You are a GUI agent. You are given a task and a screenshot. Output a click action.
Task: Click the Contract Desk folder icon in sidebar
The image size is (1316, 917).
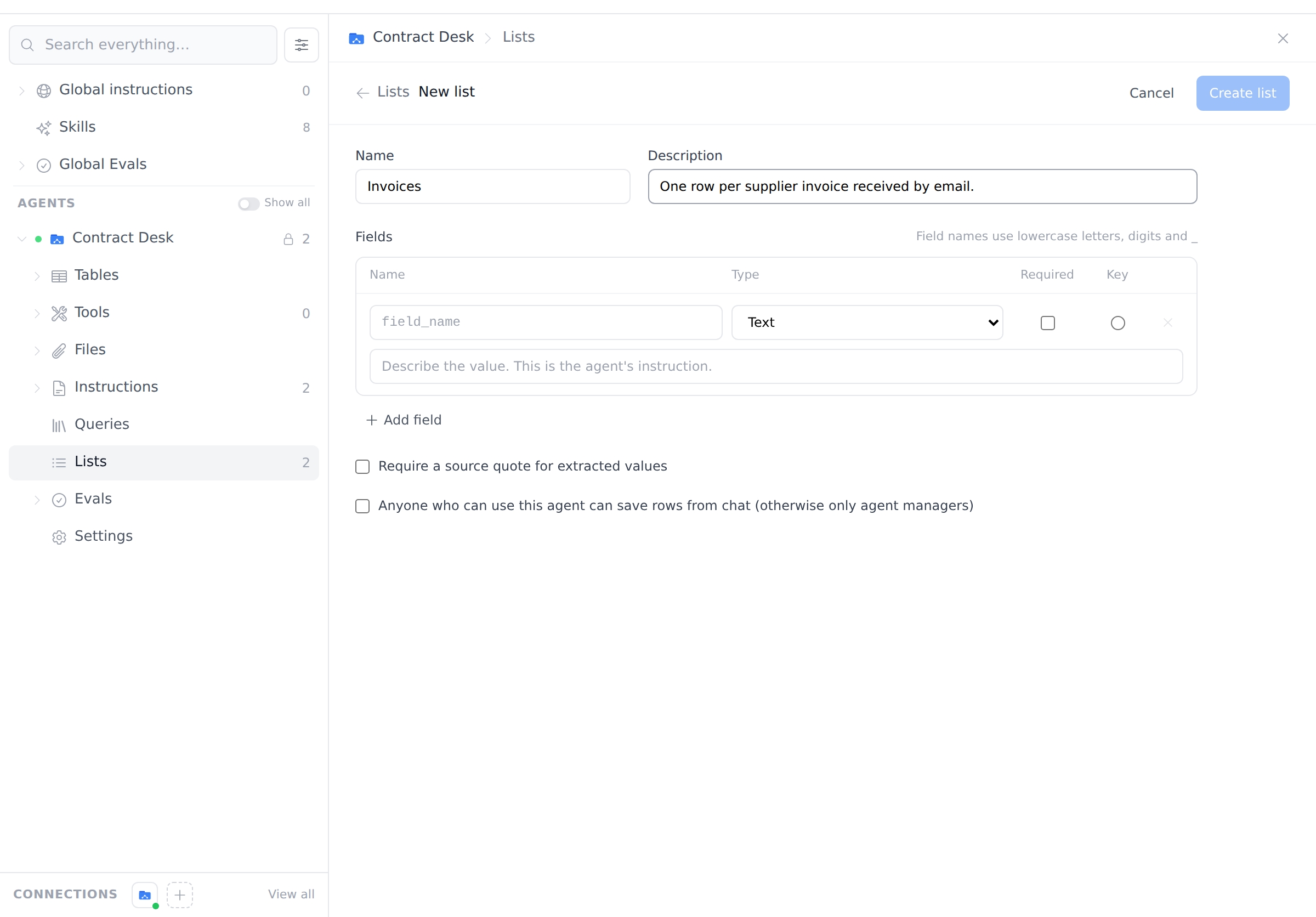click(56, 239)
